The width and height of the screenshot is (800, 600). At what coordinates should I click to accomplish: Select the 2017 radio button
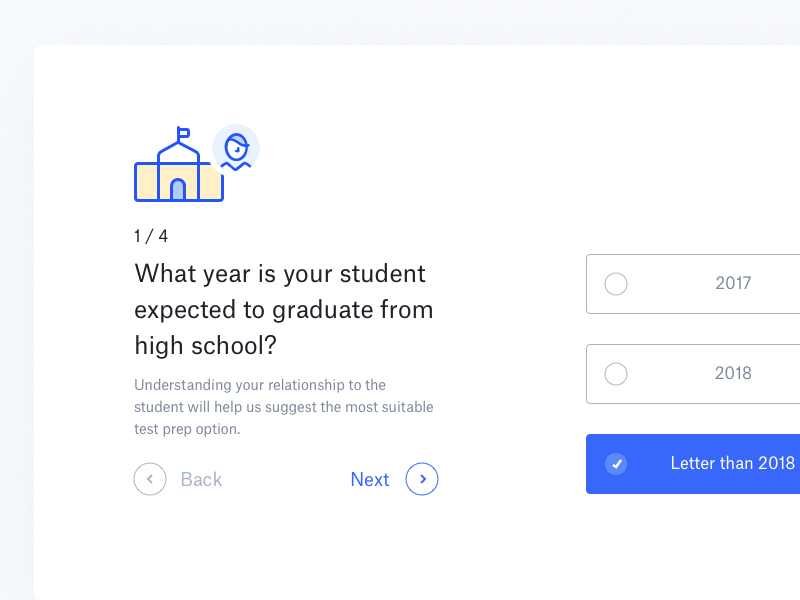coord(616,284)
